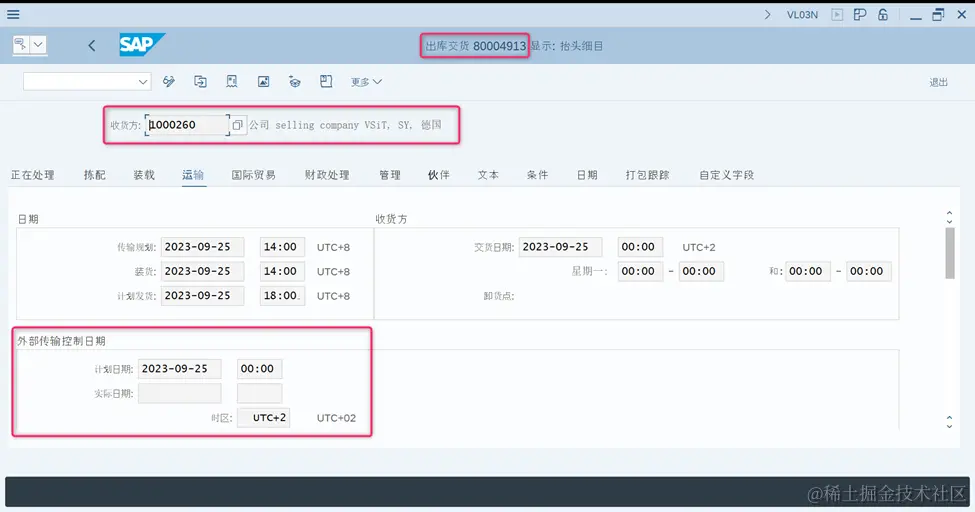Open the 文本 tab
Viewport: 975px width, 512px height.
coord(488,175)
